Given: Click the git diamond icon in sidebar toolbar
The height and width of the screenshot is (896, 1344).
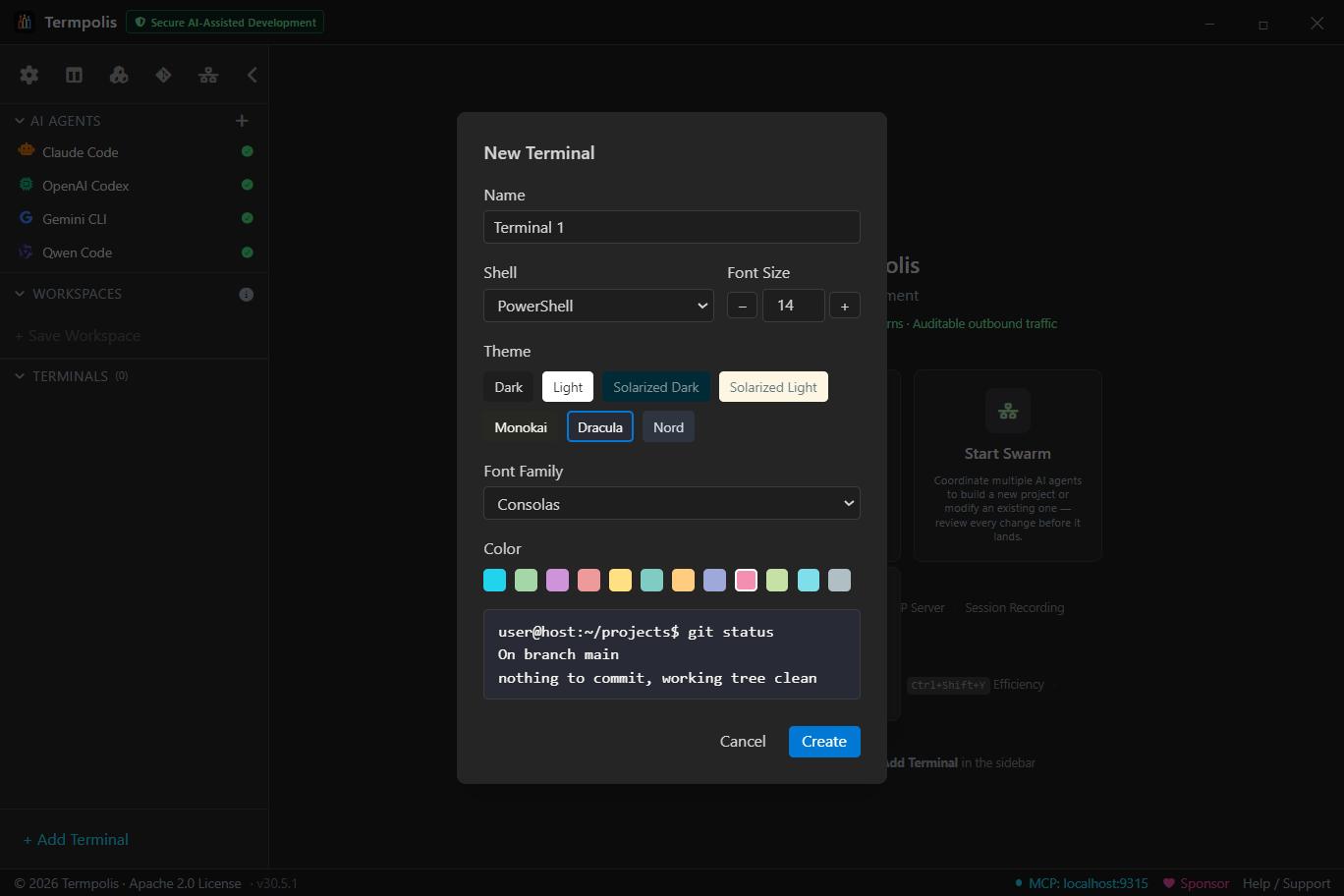Looking at the screenshot, I should [x=163, y=75].
